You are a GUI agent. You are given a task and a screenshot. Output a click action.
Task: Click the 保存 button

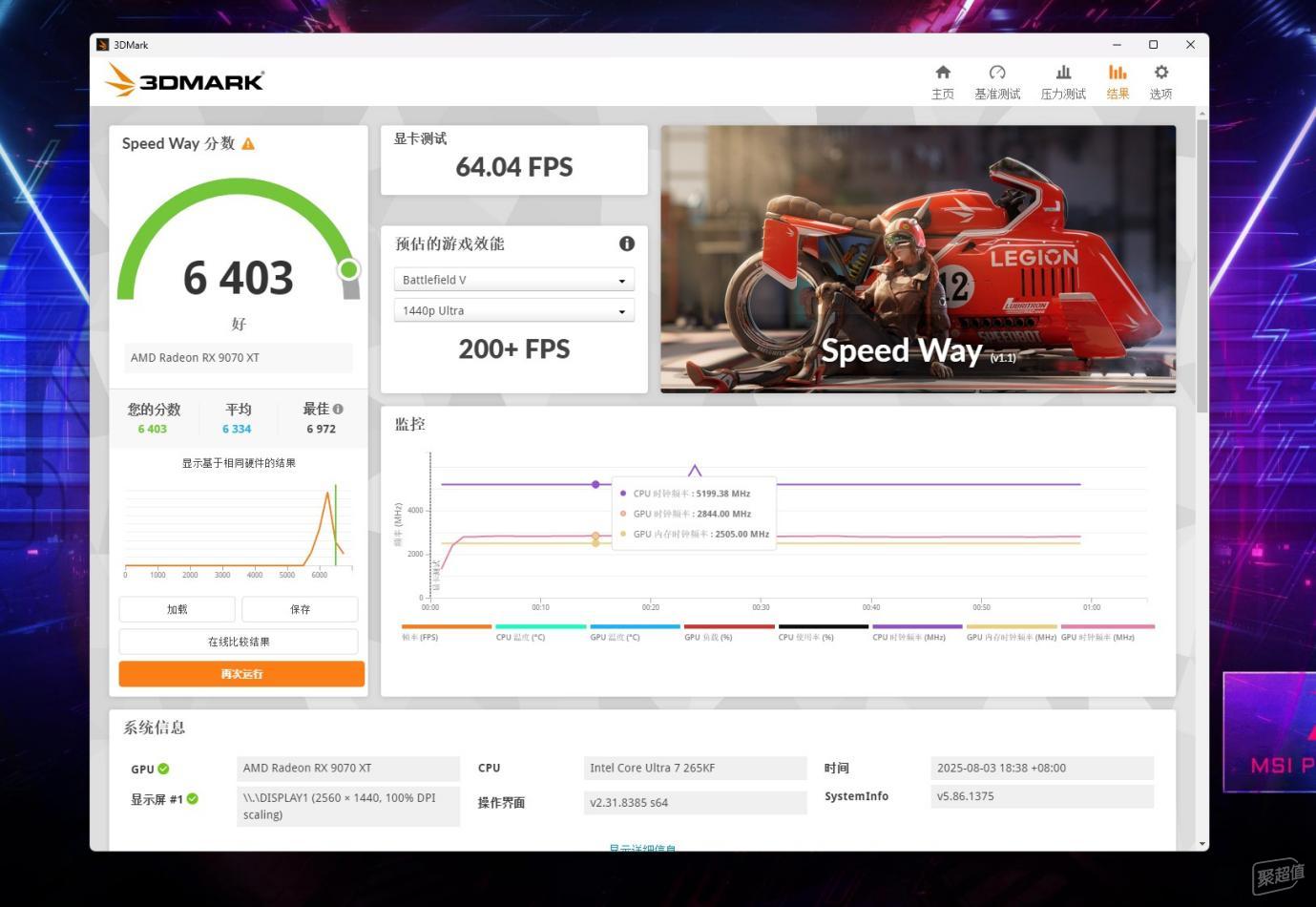click(300, 609)
